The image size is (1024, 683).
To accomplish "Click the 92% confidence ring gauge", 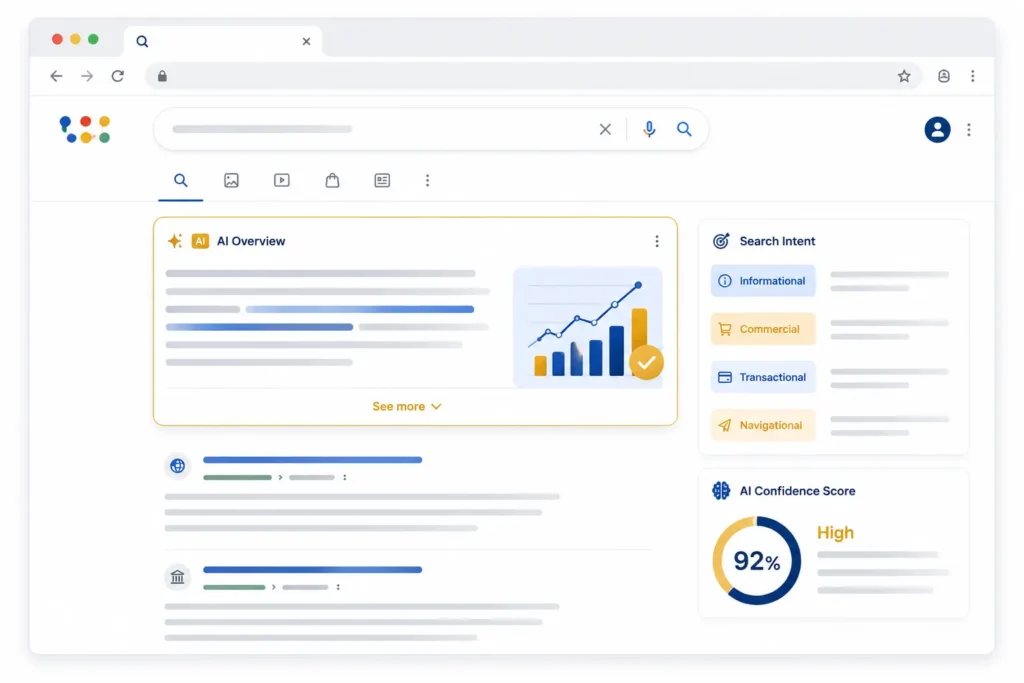I will (757, 561).
